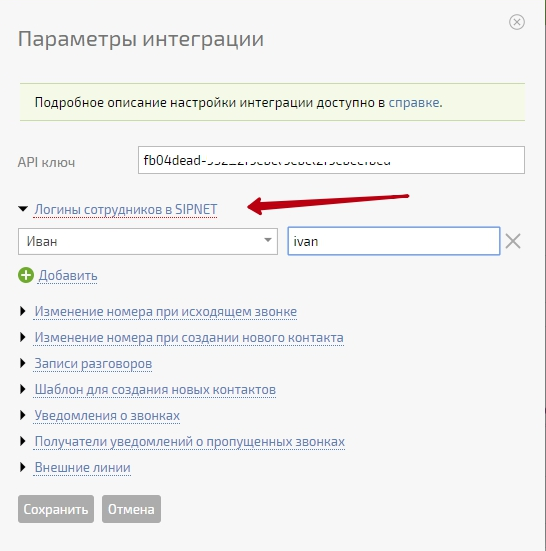Screen dimensions: 546x551
Task: Open the Иван employee dropdown
Action: [x=148, y=241]
